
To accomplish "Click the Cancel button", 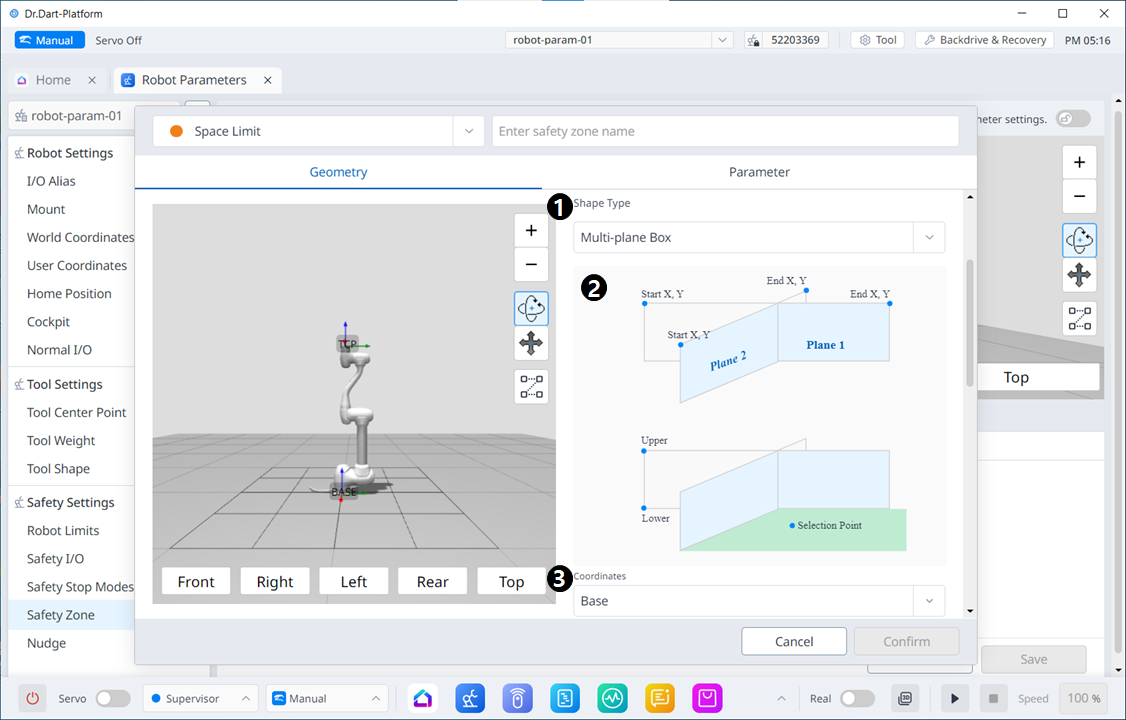I will tap(794, 641).
